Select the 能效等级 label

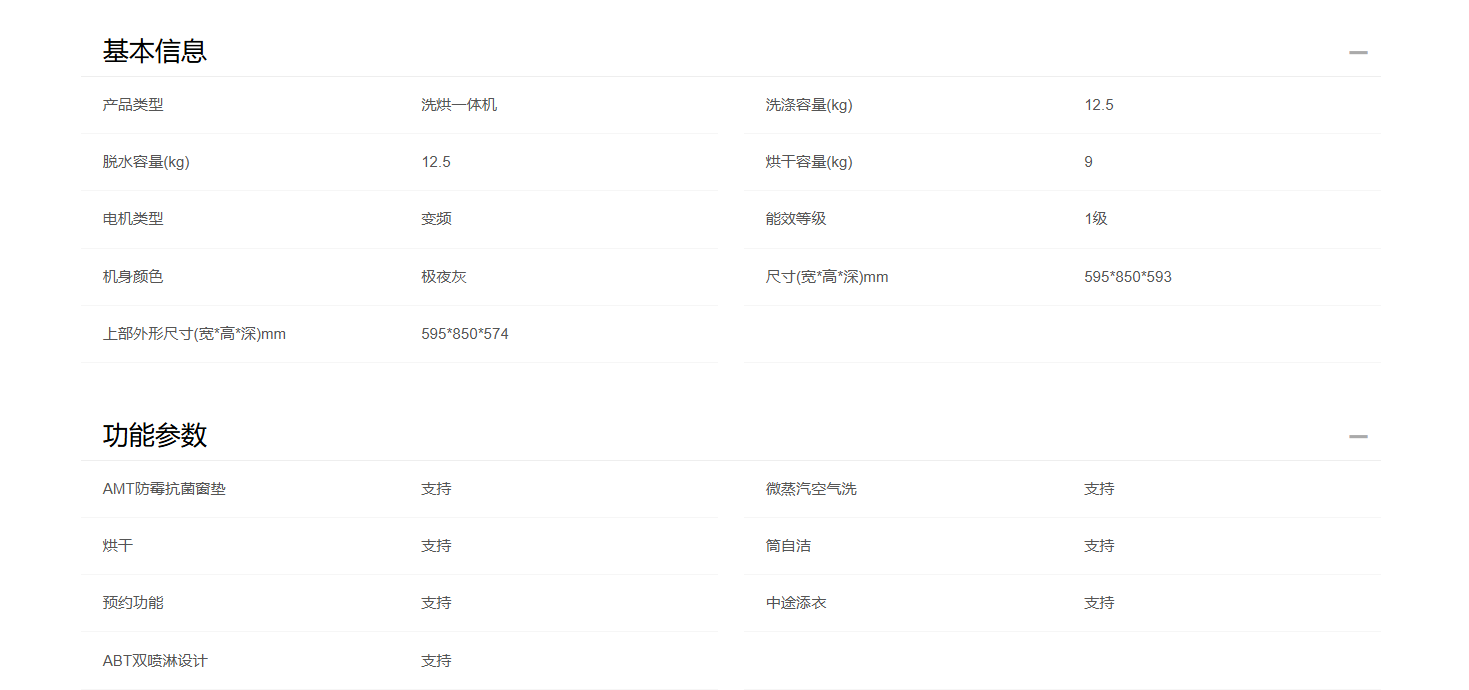tap(796, 219)
